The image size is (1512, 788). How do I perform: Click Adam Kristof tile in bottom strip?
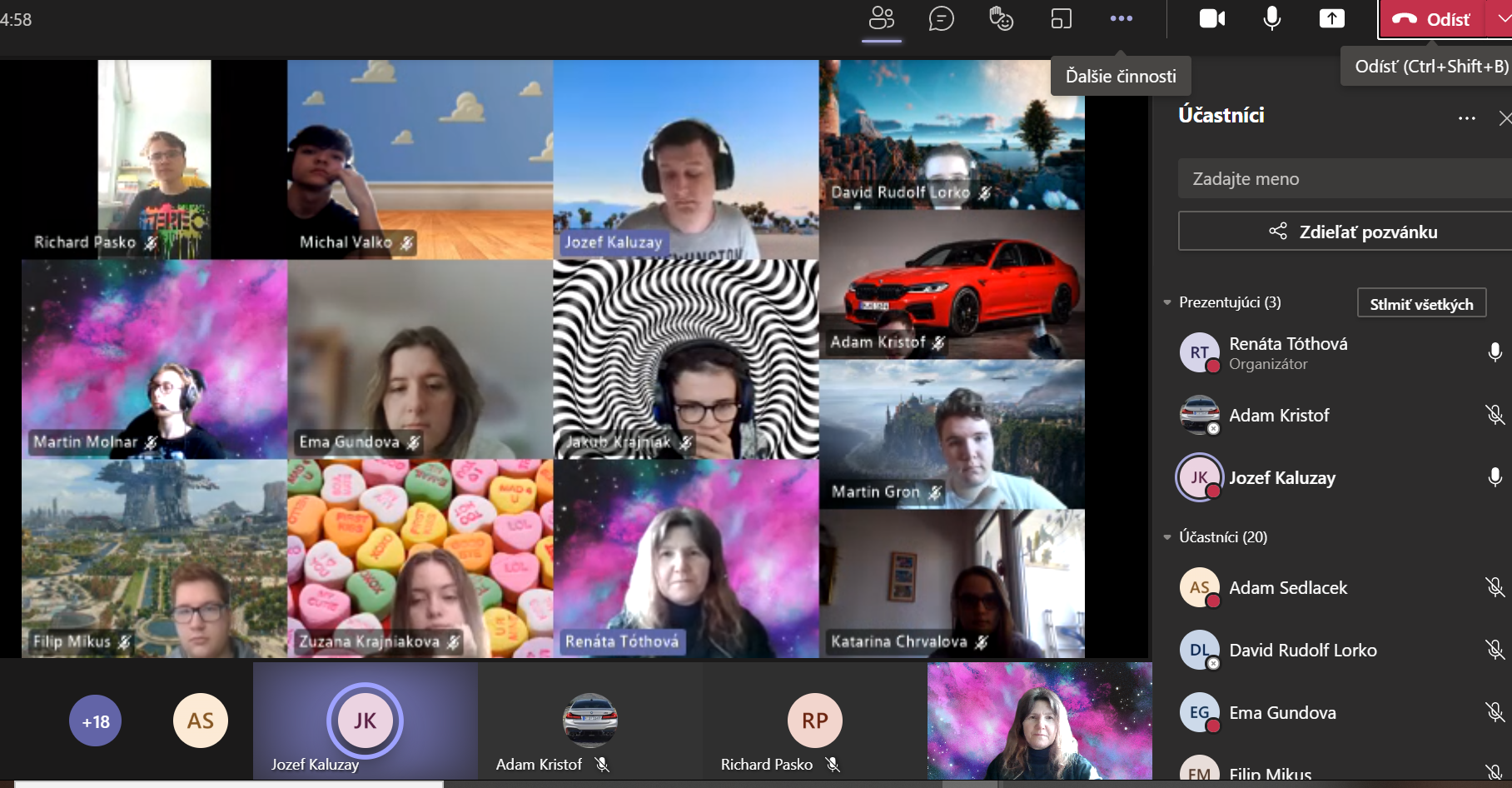tap(590, 721)
